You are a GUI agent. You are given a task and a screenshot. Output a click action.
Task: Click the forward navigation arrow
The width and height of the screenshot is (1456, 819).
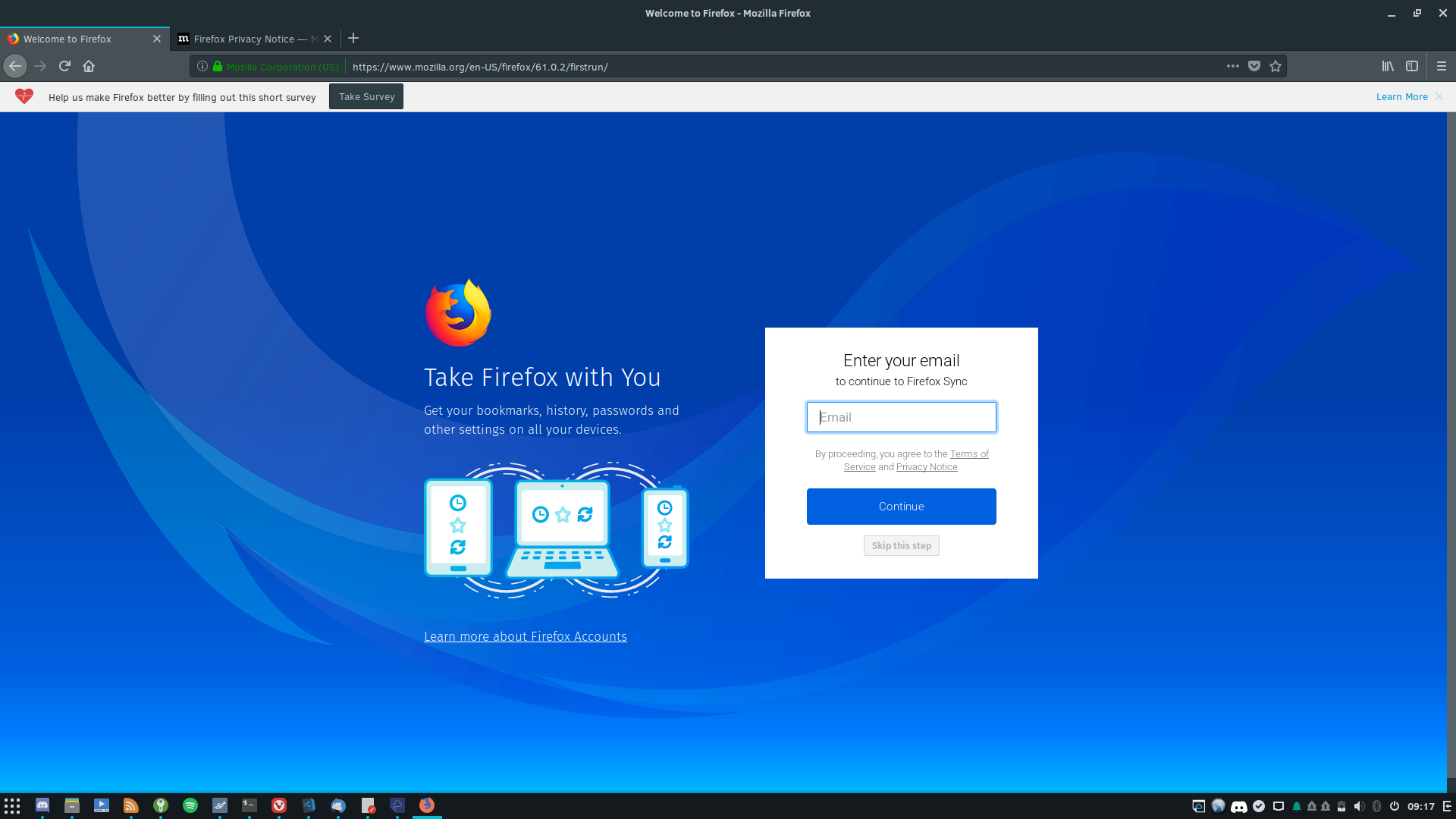[40, 66]
